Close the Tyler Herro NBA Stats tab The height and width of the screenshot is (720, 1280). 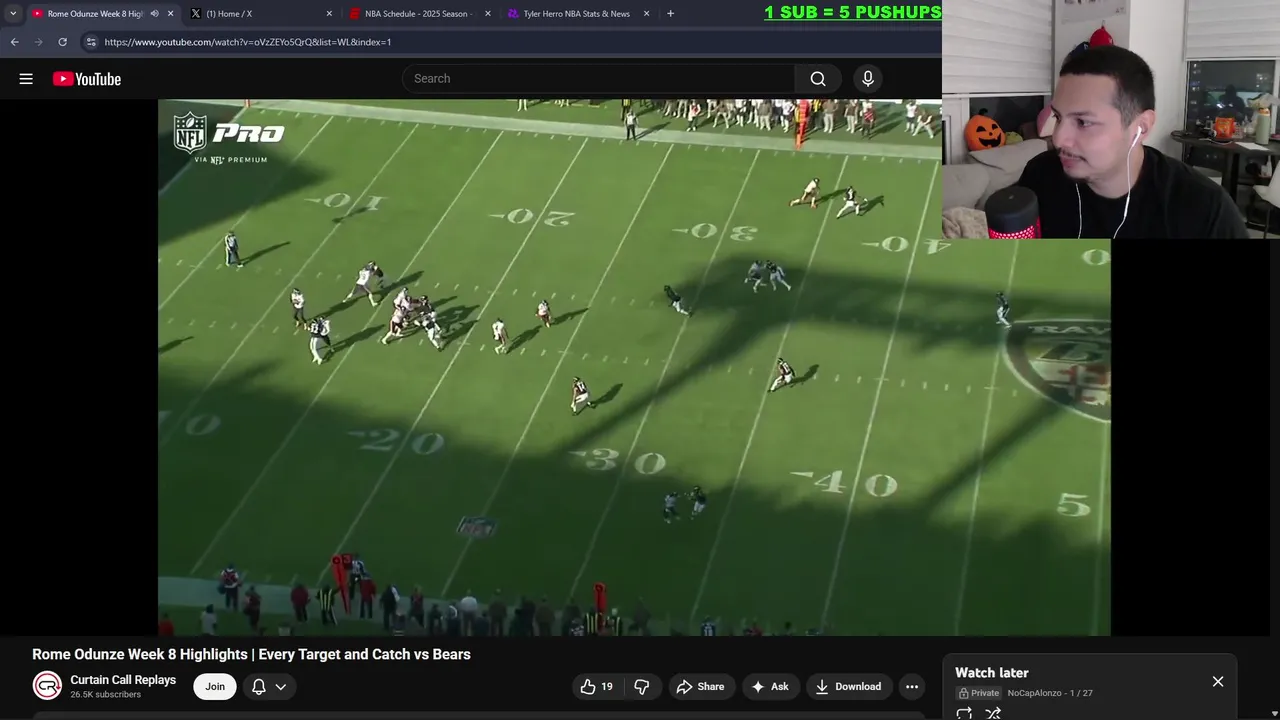[646, 14]
